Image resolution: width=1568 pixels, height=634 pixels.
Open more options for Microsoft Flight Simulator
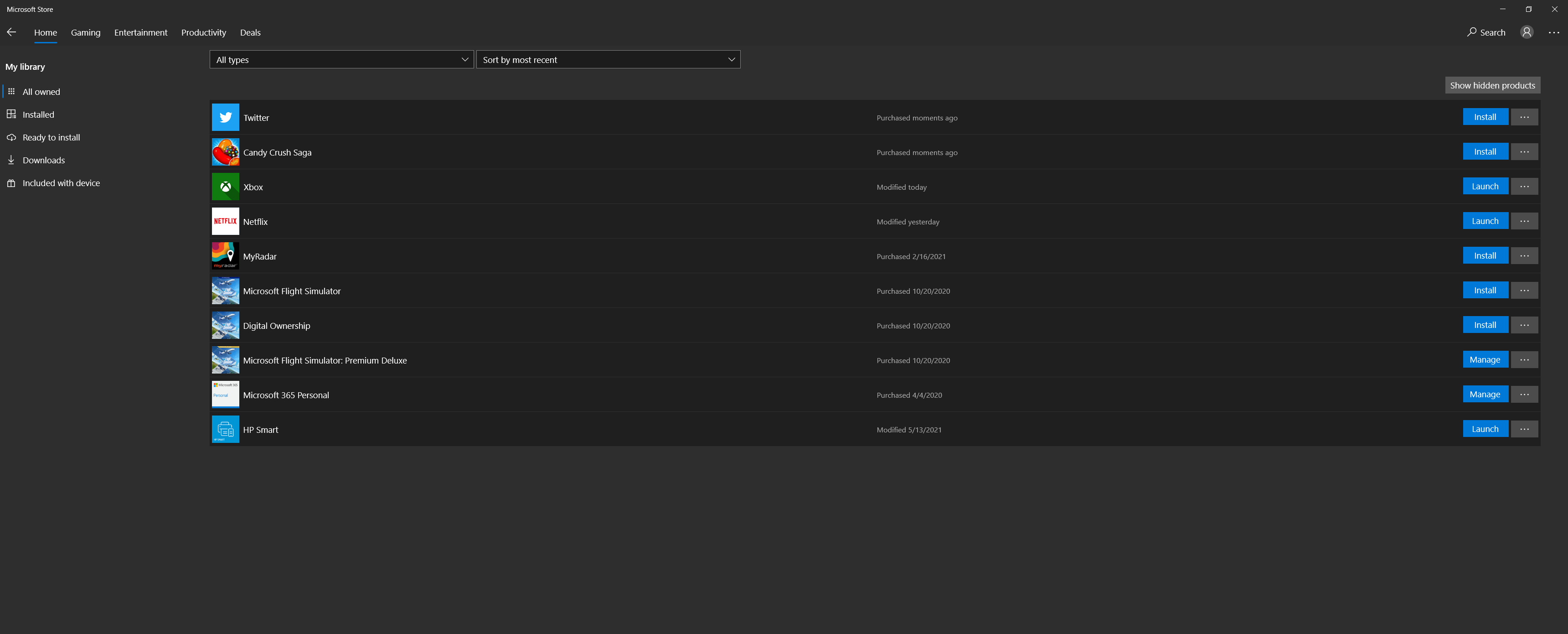[x=1524, y=291]
